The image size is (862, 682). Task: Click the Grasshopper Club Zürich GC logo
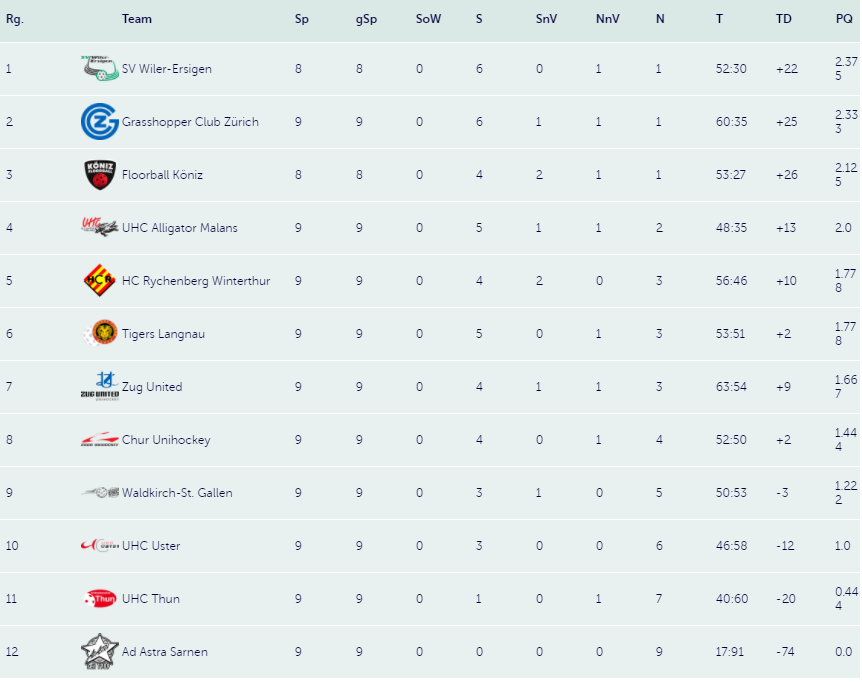100,121
